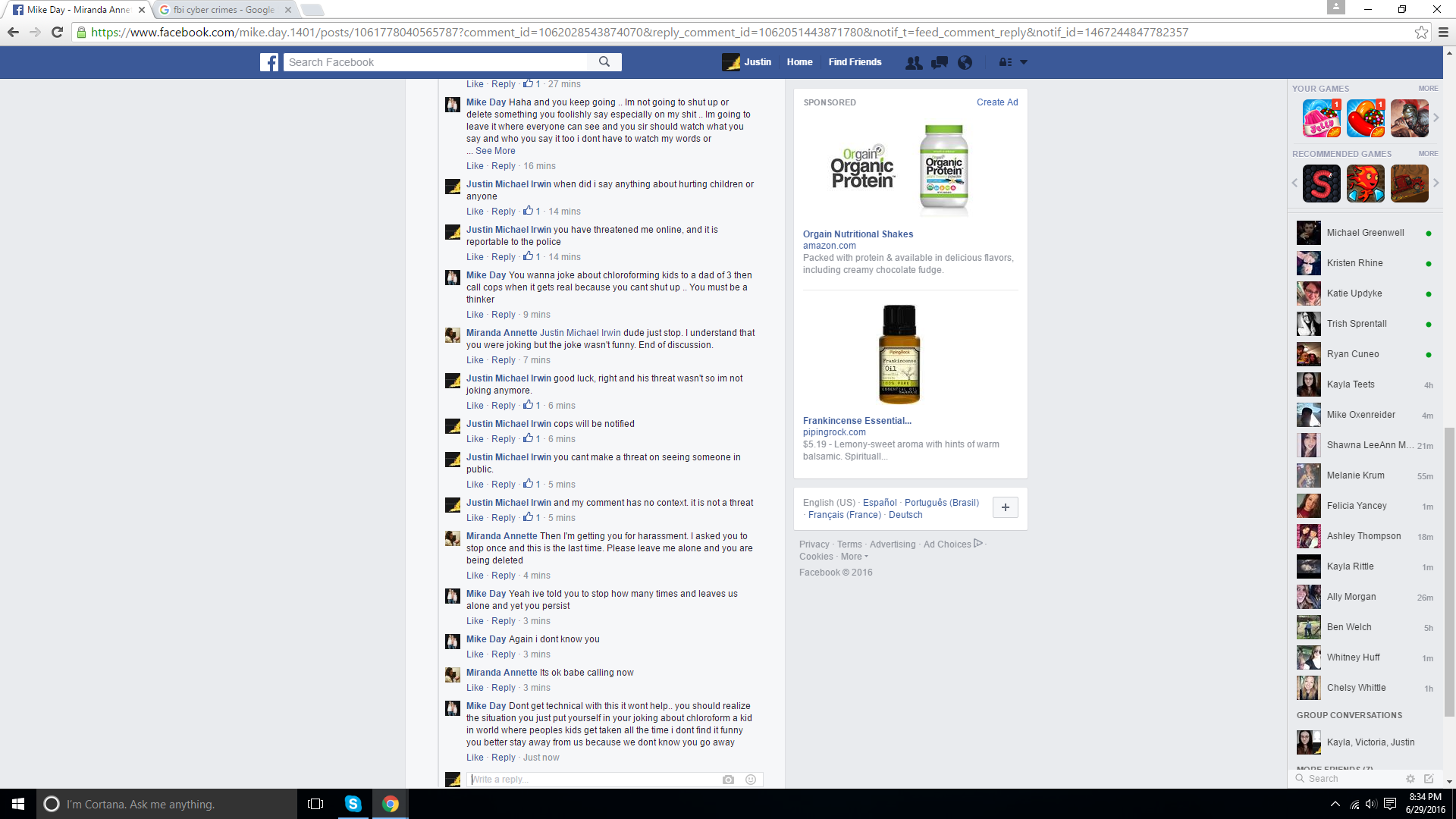
Task: Open chat with Trish Sprentall
Action: [x=1365, y=324]
